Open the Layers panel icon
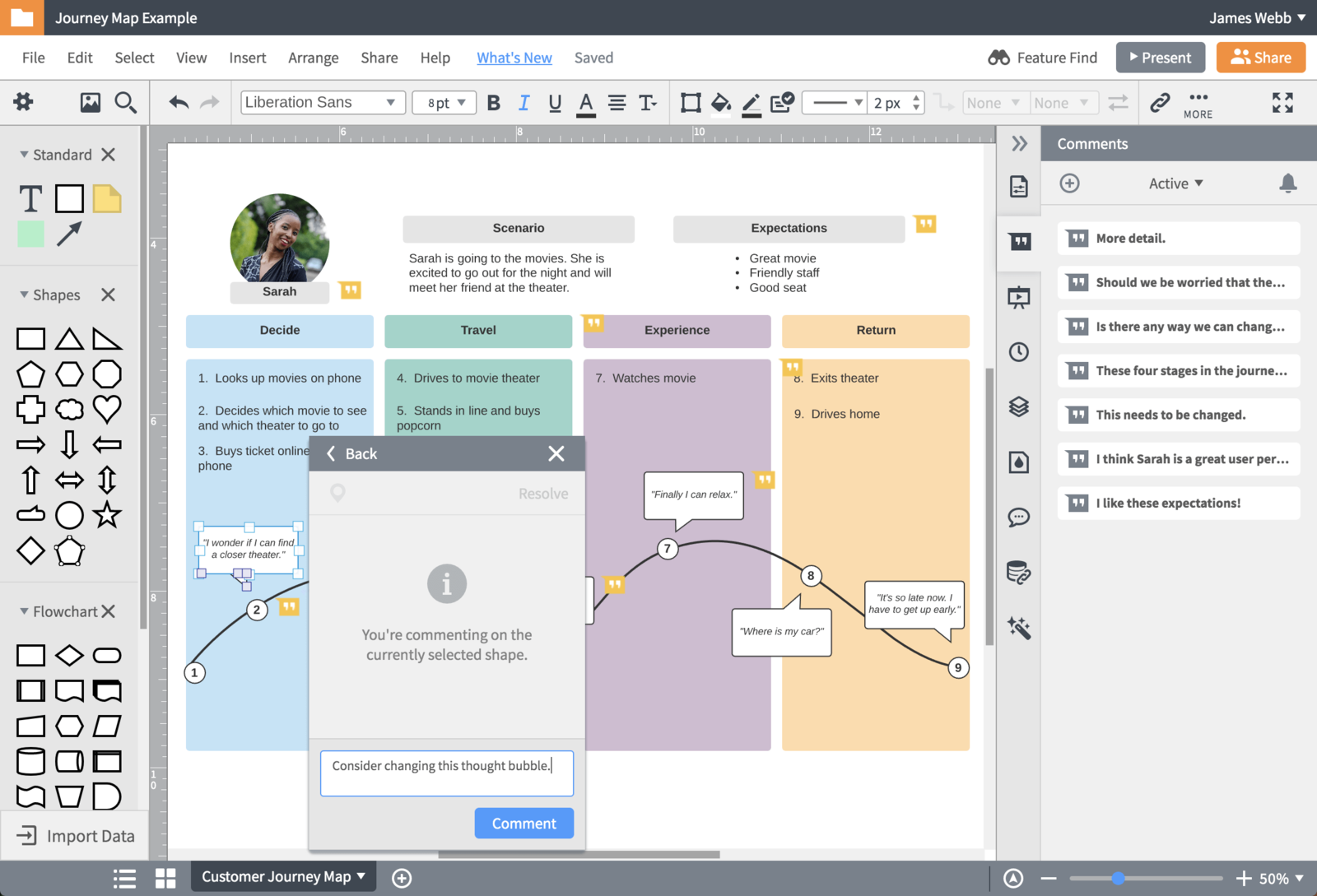 tap(1019, 407)
